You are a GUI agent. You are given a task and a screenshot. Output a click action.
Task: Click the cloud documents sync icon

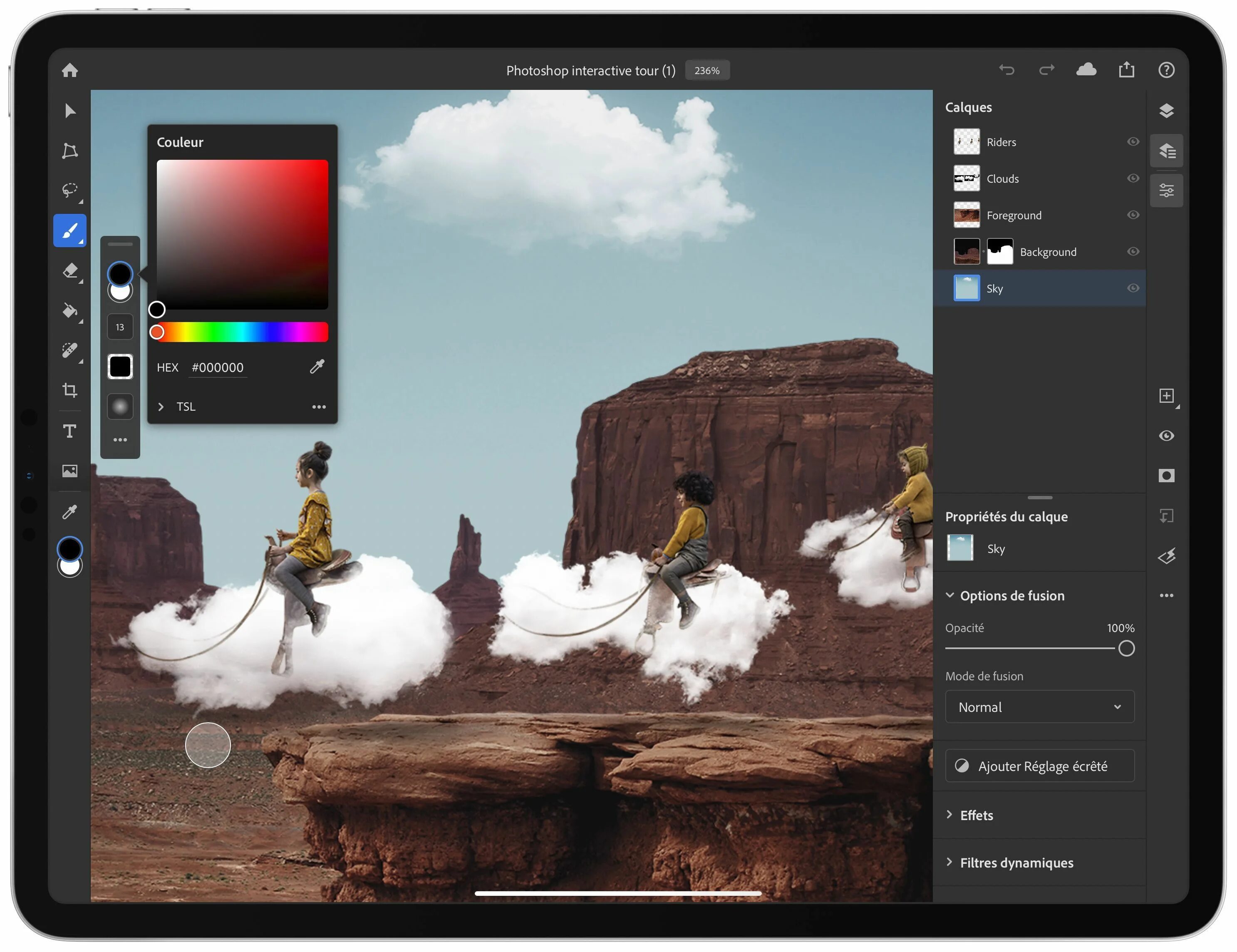pos(1086,69)
